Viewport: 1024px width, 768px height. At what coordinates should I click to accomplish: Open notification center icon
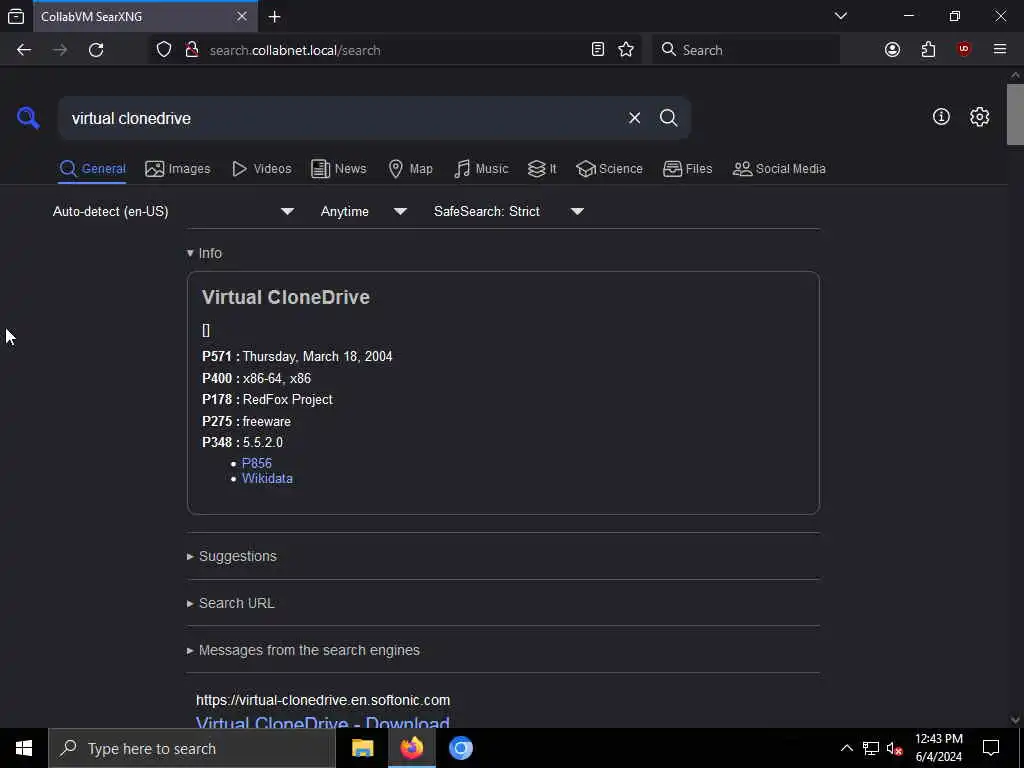991,748
